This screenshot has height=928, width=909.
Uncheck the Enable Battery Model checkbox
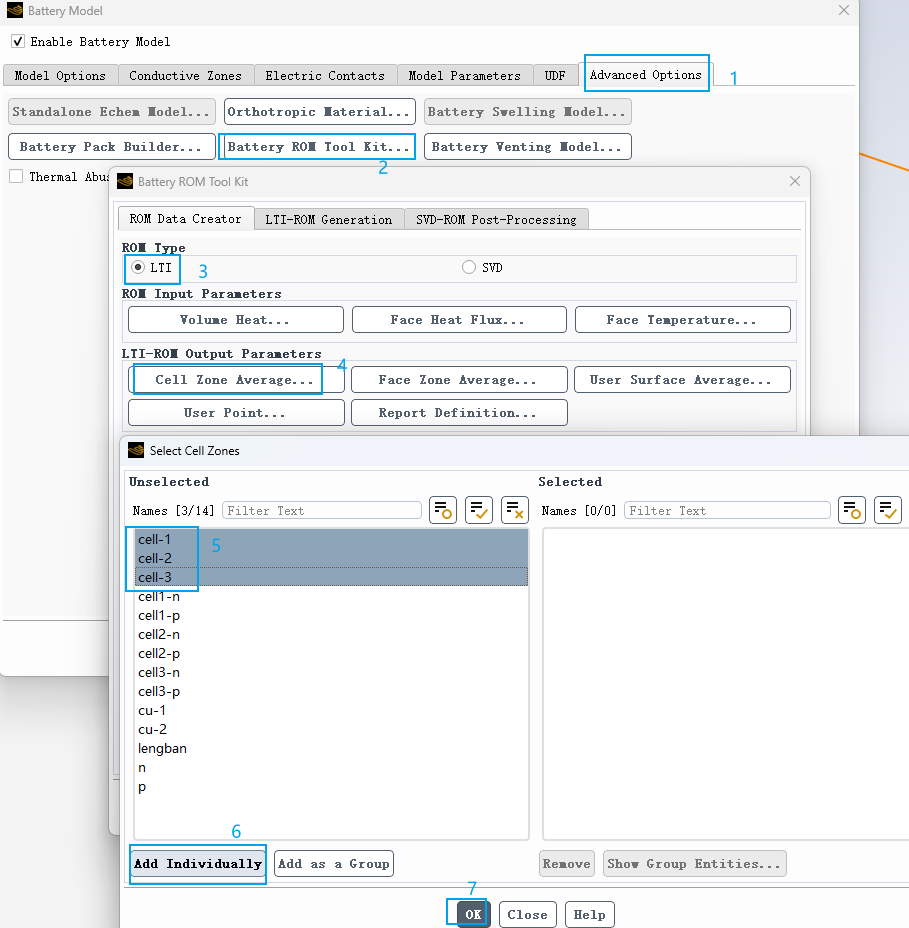(18, 42)
